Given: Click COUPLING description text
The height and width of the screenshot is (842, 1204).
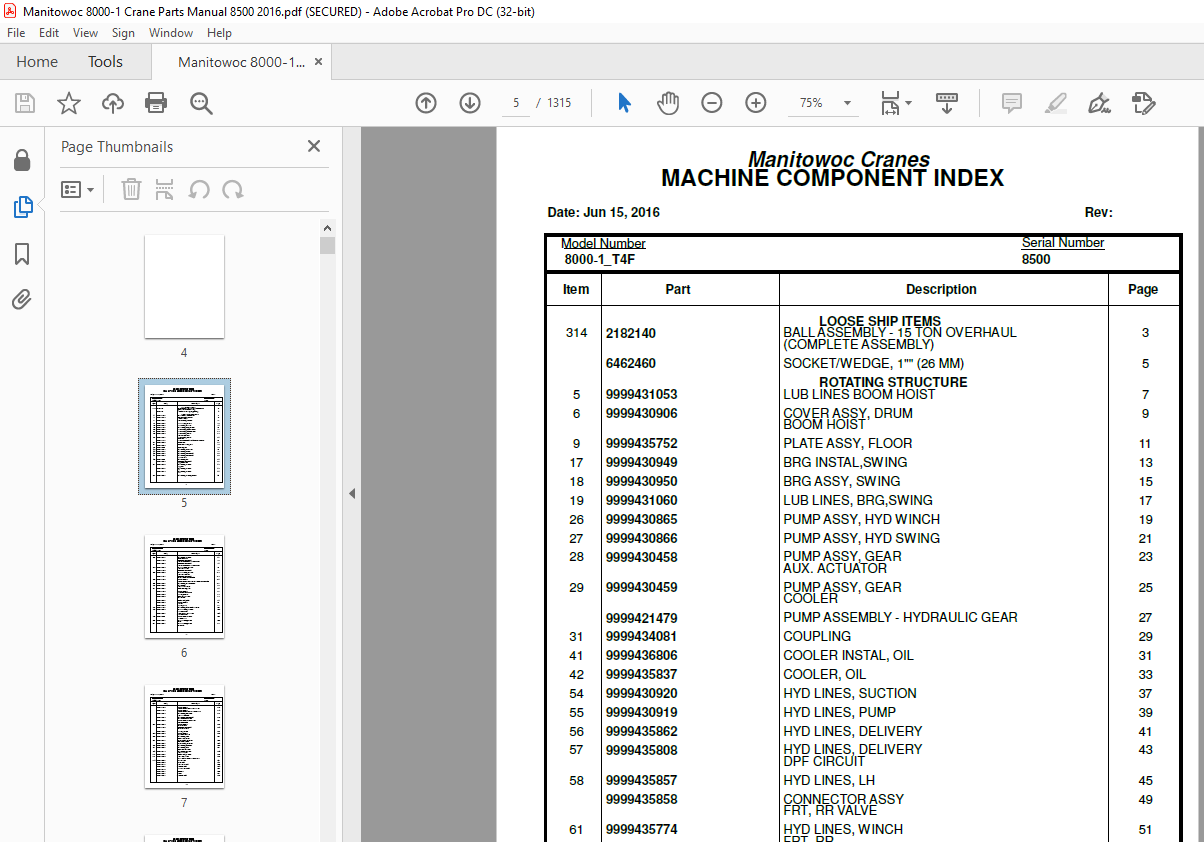Looking at the screenshot, I should point(817,636).
